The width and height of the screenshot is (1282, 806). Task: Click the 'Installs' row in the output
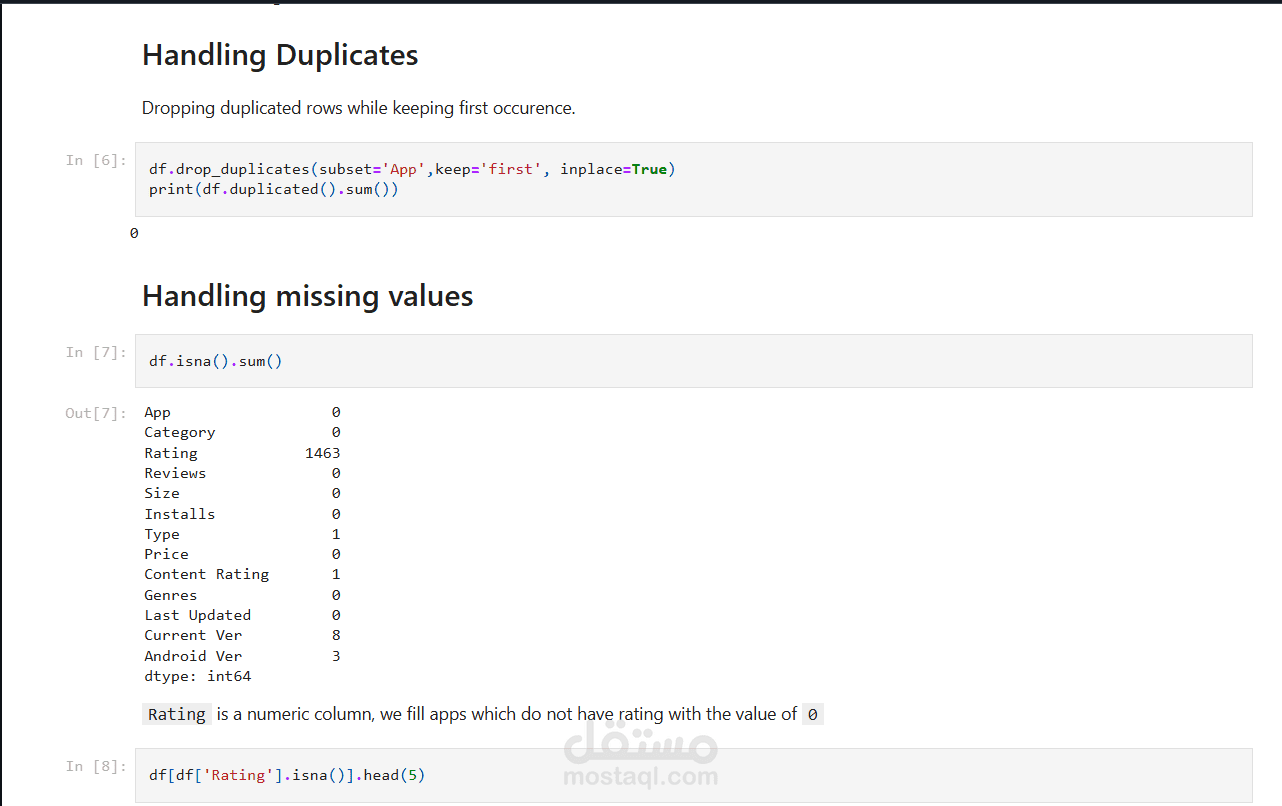[242, 514]
